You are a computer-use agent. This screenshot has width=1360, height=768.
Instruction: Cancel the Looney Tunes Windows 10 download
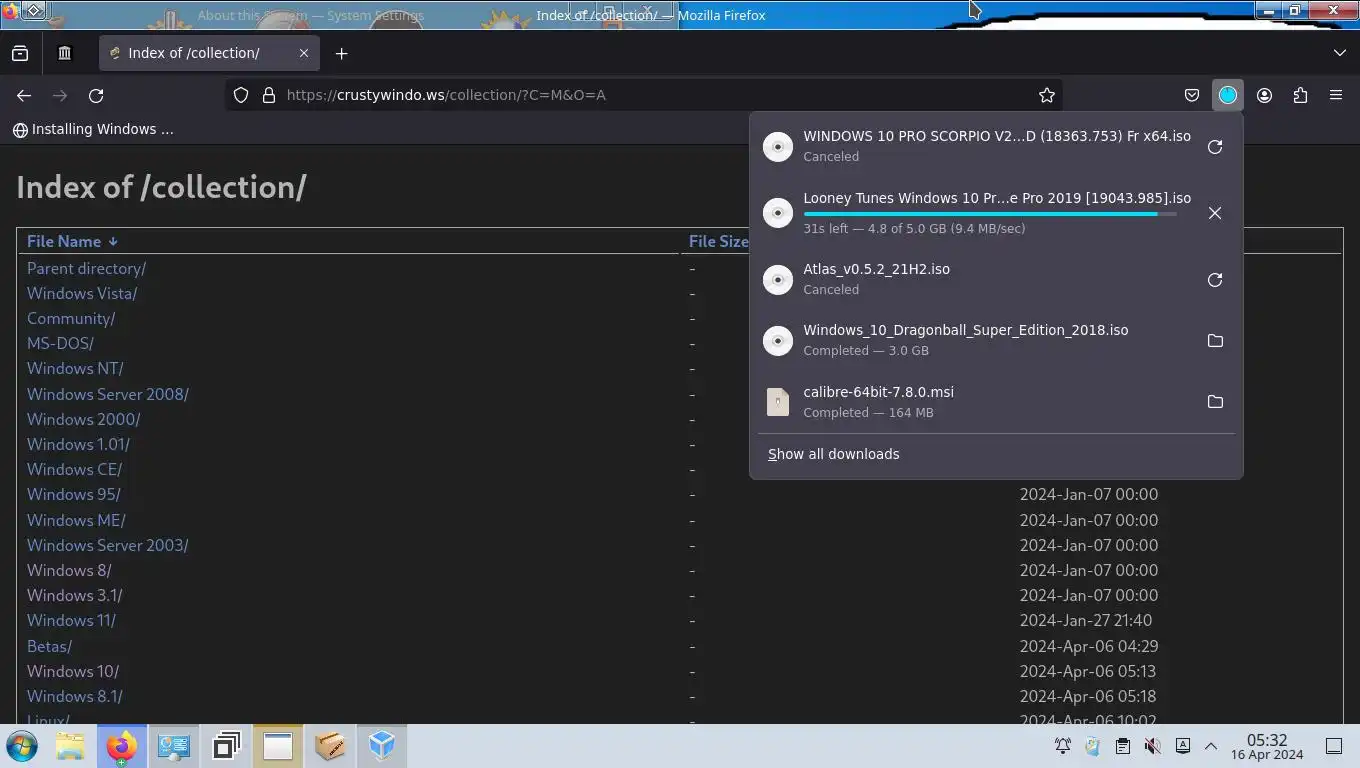click(x=1215, y=213)
